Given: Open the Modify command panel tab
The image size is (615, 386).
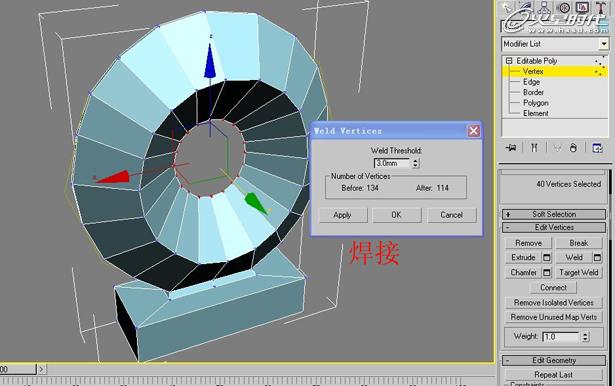Looking at the screenshot, I should tap(525, 7).
